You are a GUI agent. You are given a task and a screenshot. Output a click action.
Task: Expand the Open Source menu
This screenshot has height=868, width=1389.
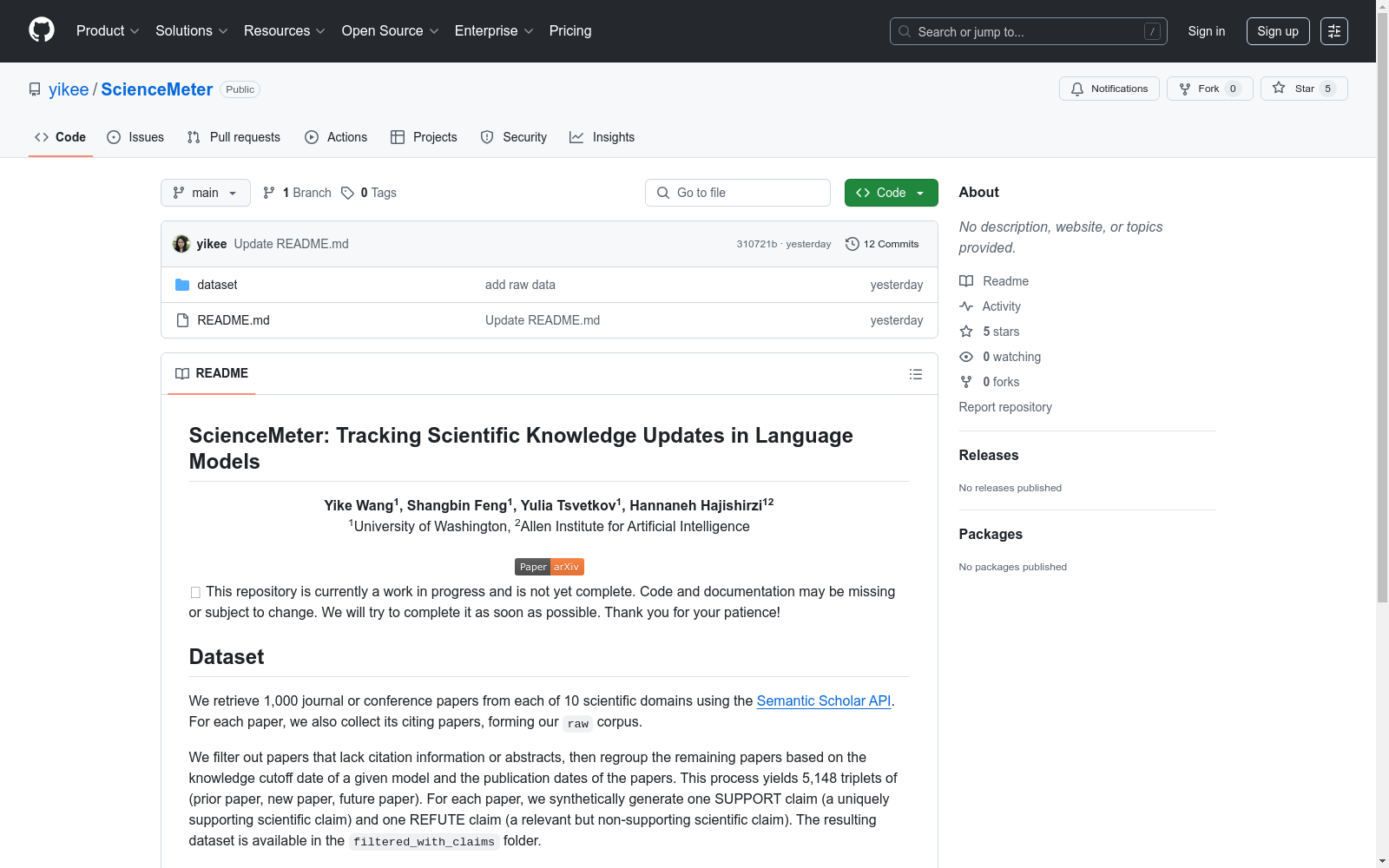pos(391,31)
